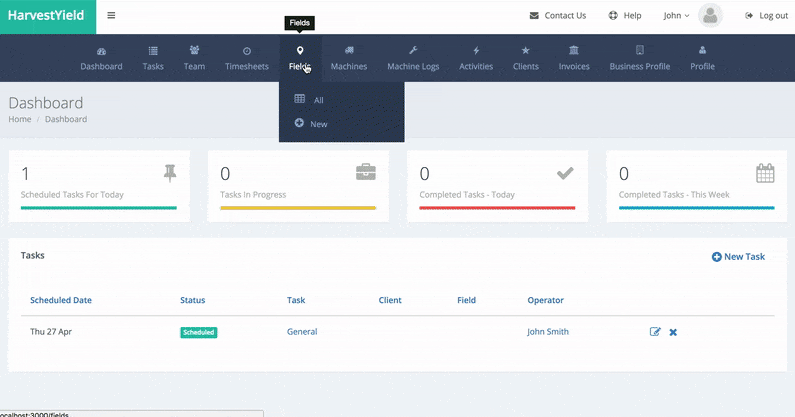
Task: Click the New Task button
Action: point(738,257)
